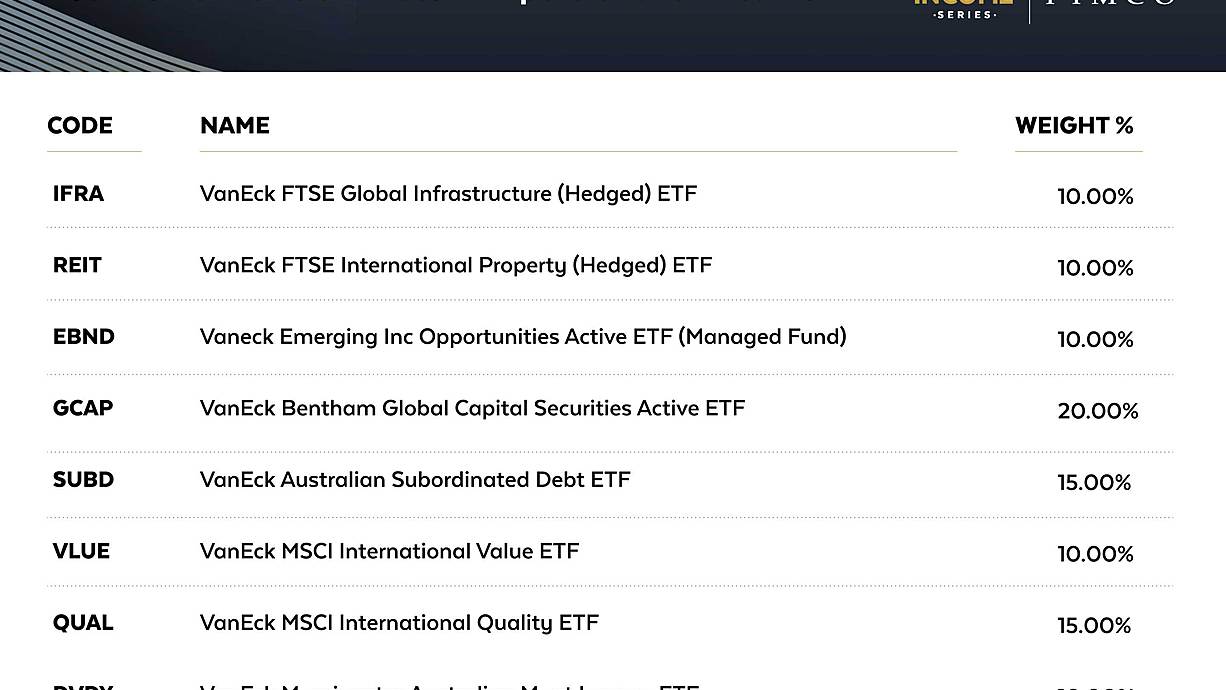
Task: Open VanEck FTSE Global Infrastructure (Hedged) ETF
Action: click(448, 194)
